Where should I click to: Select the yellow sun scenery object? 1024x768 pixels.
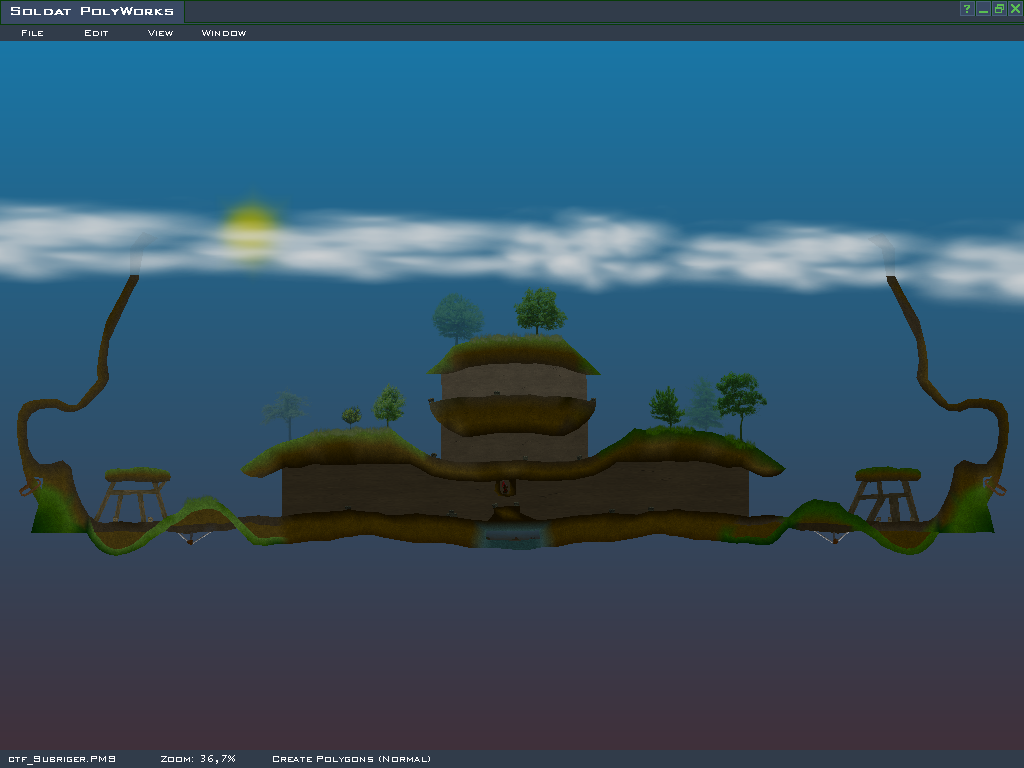[250, 226]
